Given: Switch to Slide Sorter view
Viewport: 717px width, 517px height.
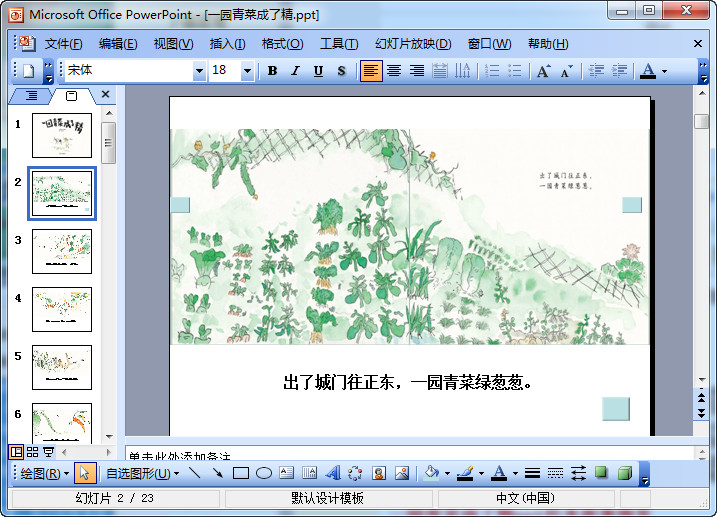Looking at the screenshot, I should coord(32,452).
